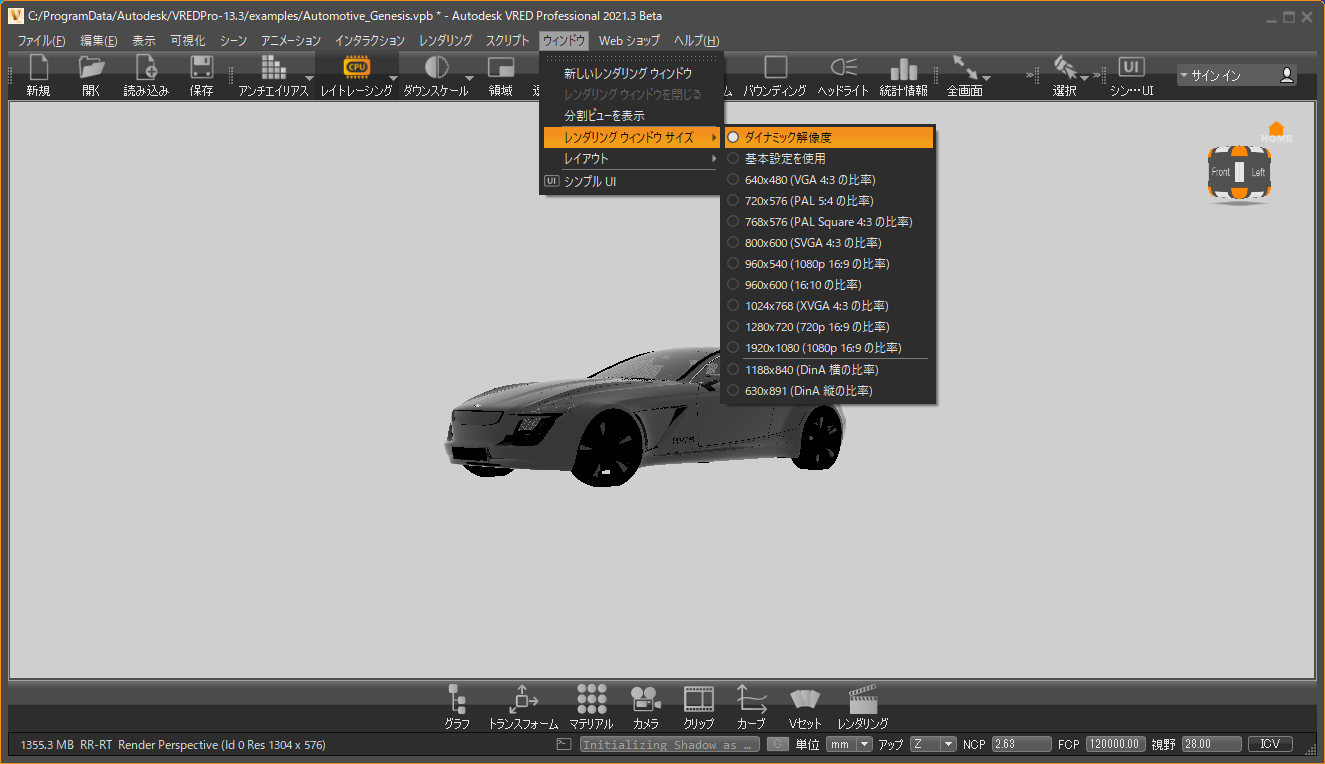Open the トランスフォーム (Transform) module
Viewport: 1325px width, 764px height.
524,699
